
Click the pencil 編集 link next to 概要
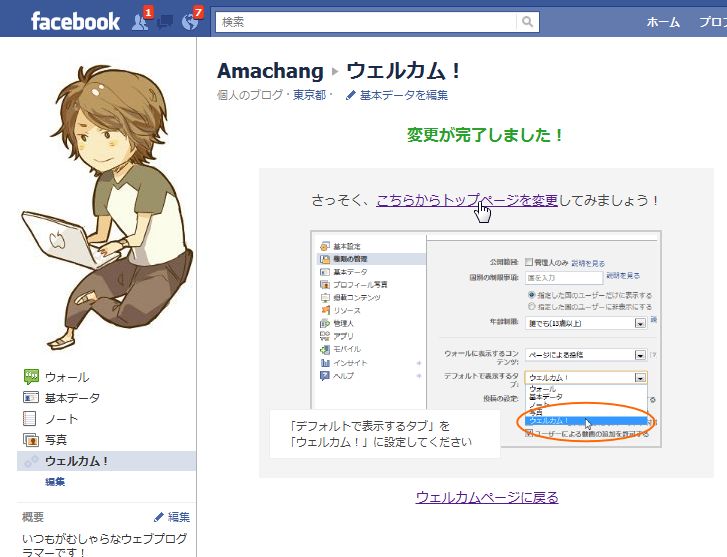[x=172, y=517]
